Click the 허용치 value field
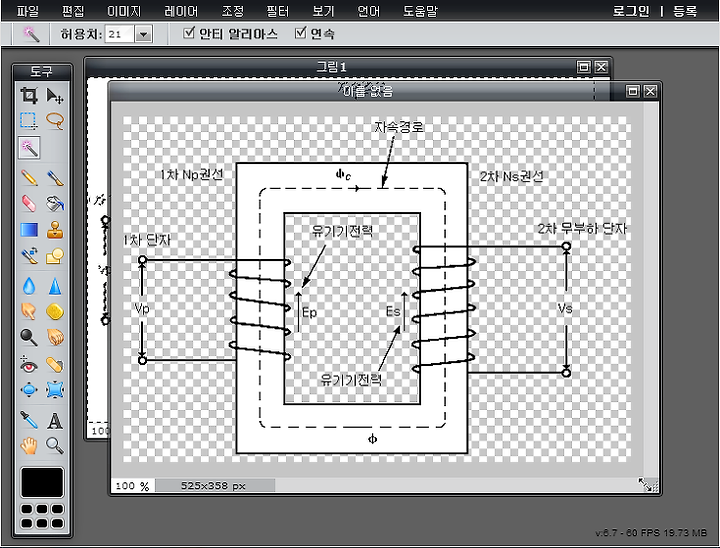 tap(120, 34)
